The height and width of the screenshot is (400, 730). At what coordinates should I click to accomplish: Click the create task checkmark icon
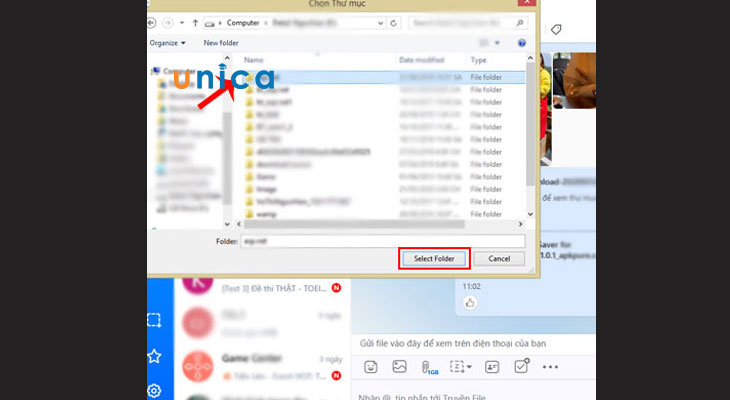521,366
